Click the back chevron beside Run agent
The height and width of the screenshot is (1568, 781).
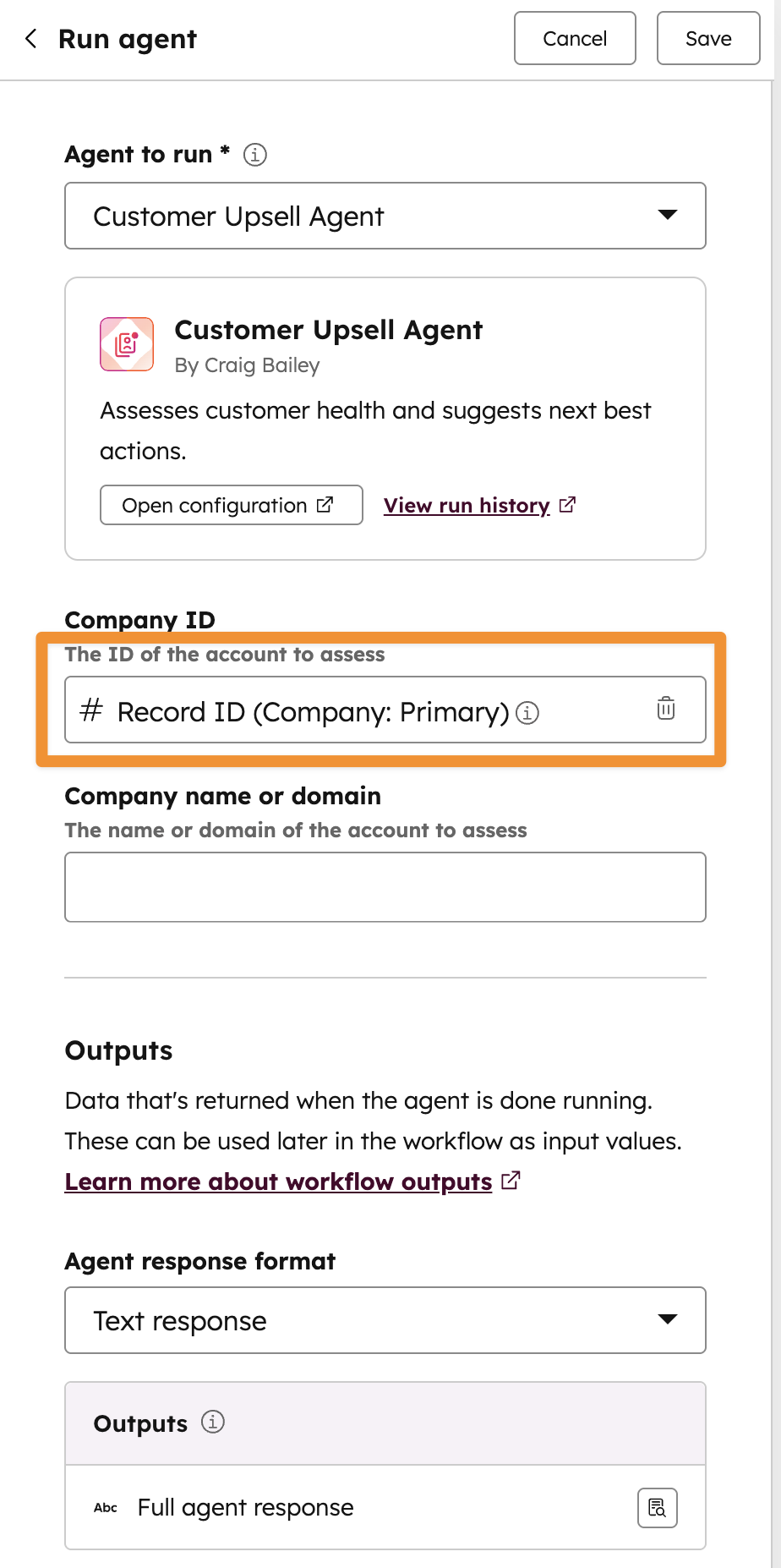click(30, 38)
